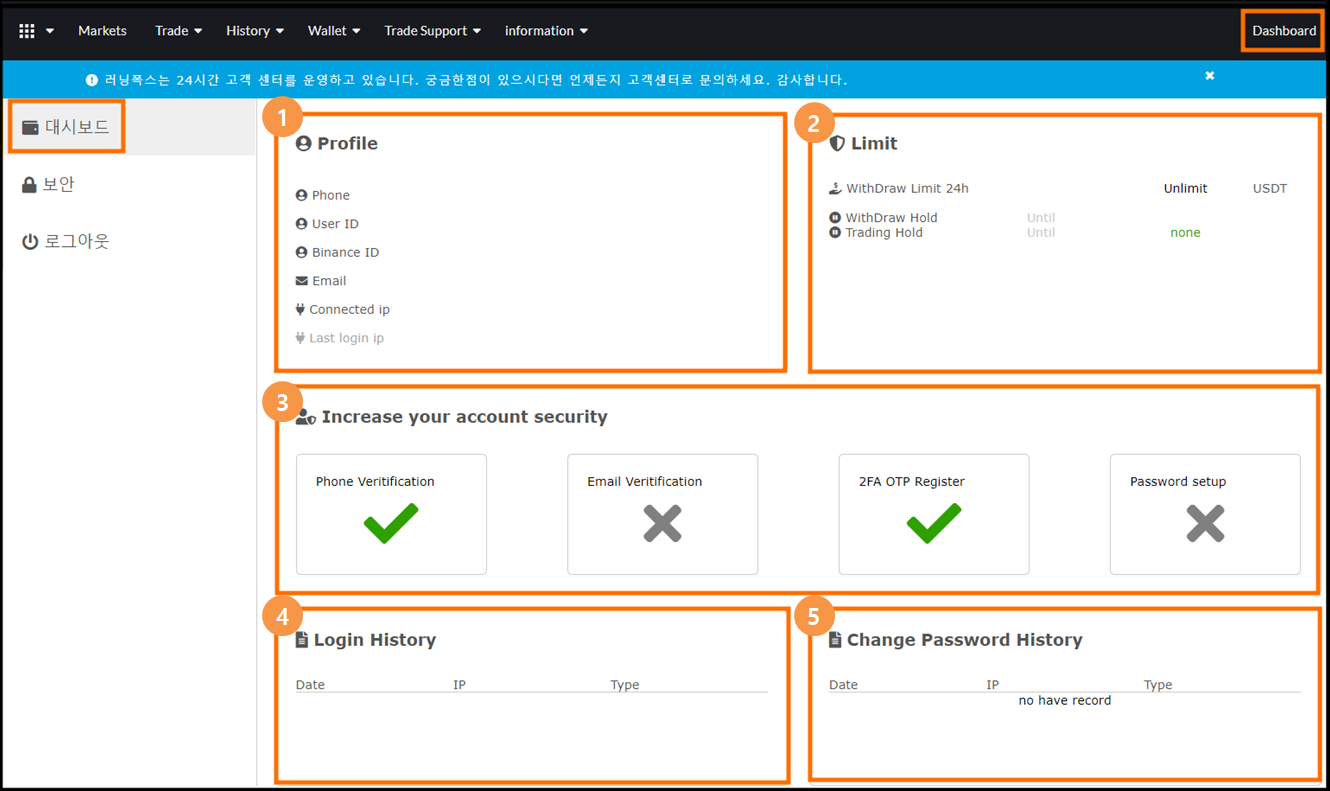1330x791 pixels.
Task: Click the Profile heading user icon
Action: coord(304,144)
